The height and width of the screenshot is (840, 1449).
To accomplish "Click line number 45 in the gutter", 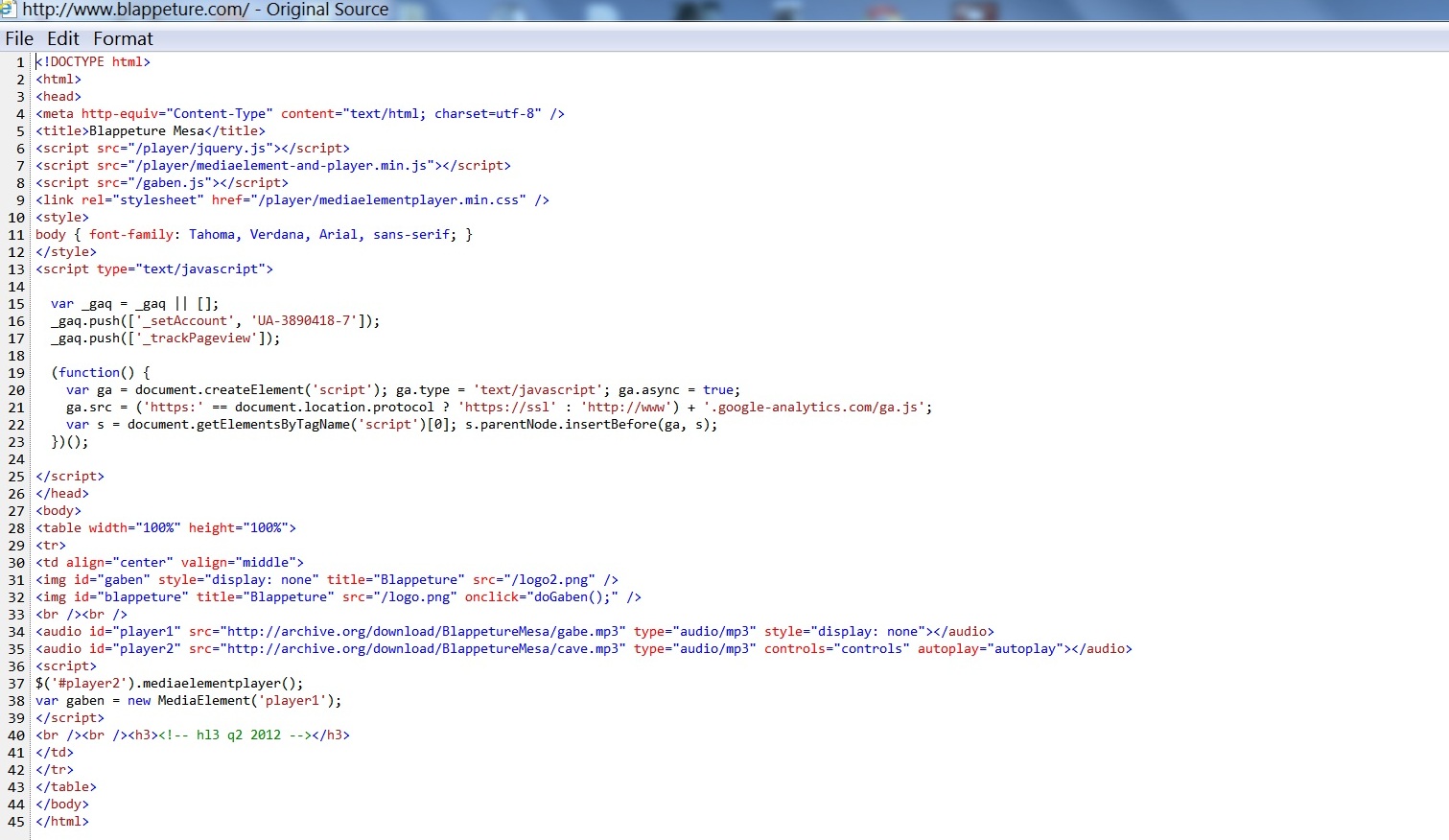I will pos(16,822).
